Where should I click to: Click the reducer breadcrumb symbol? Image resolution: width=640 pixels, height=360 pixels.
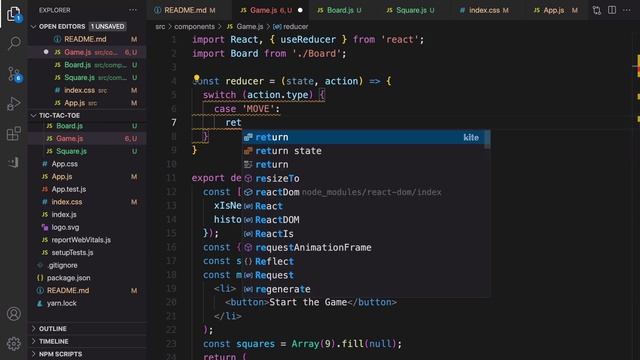[291, 27]
